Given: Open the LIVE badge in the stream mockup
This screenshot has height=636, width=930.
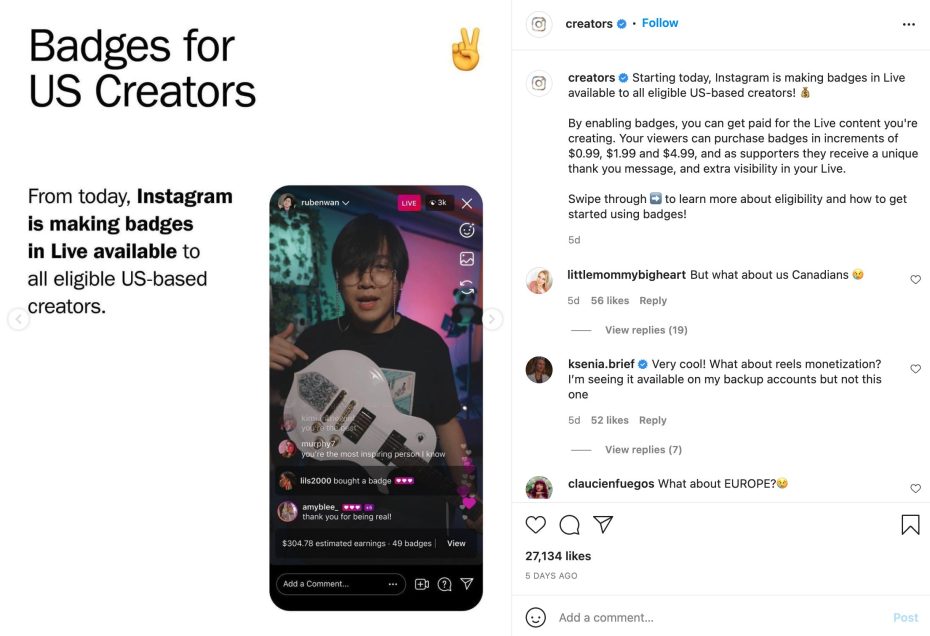Looking at the screenshot, I should (408, 204).
